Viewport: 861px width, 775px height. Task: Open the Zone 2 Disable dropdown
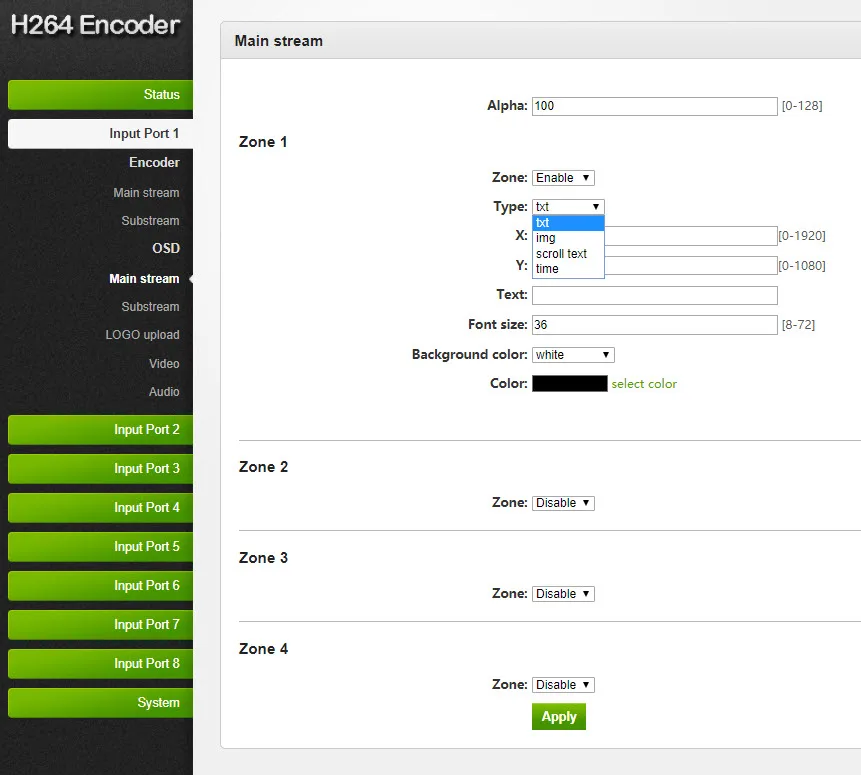[563, 503]
